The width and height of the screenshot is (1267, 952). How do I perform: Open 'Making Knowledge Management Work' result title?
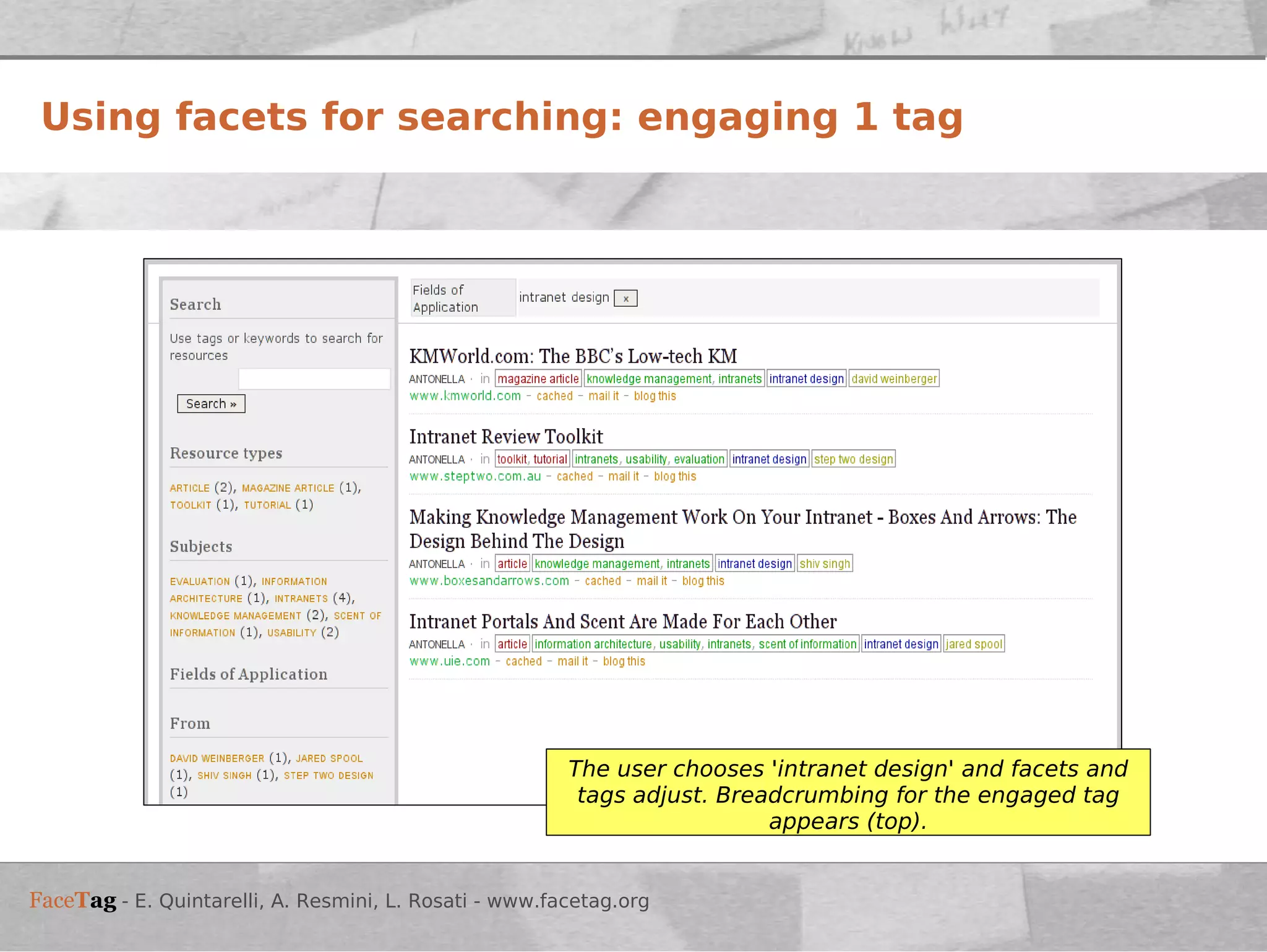click(743, 530)
